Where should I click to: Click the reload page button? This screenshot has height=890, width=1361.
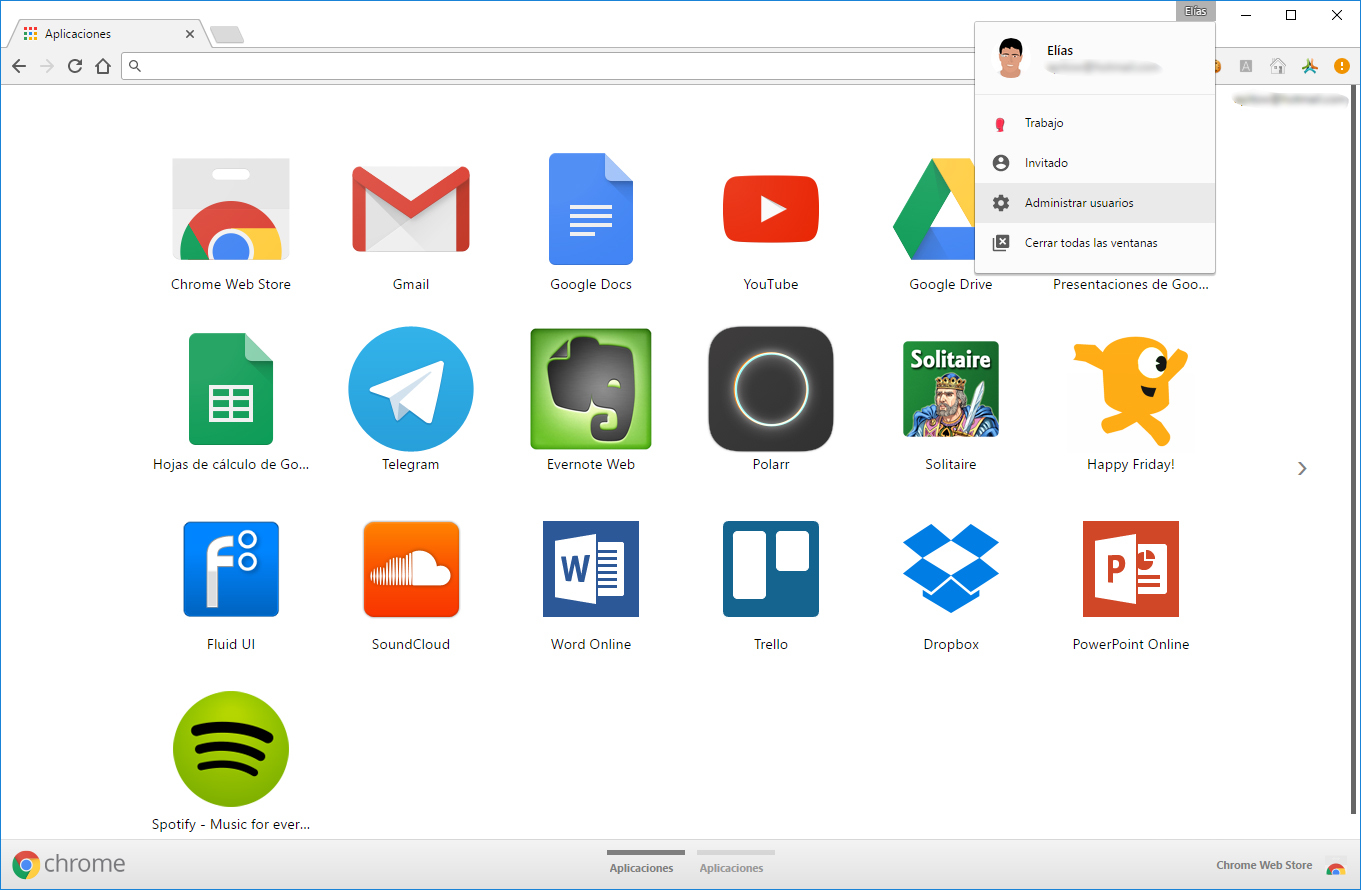pyautogui.click(x=75, y=66)
